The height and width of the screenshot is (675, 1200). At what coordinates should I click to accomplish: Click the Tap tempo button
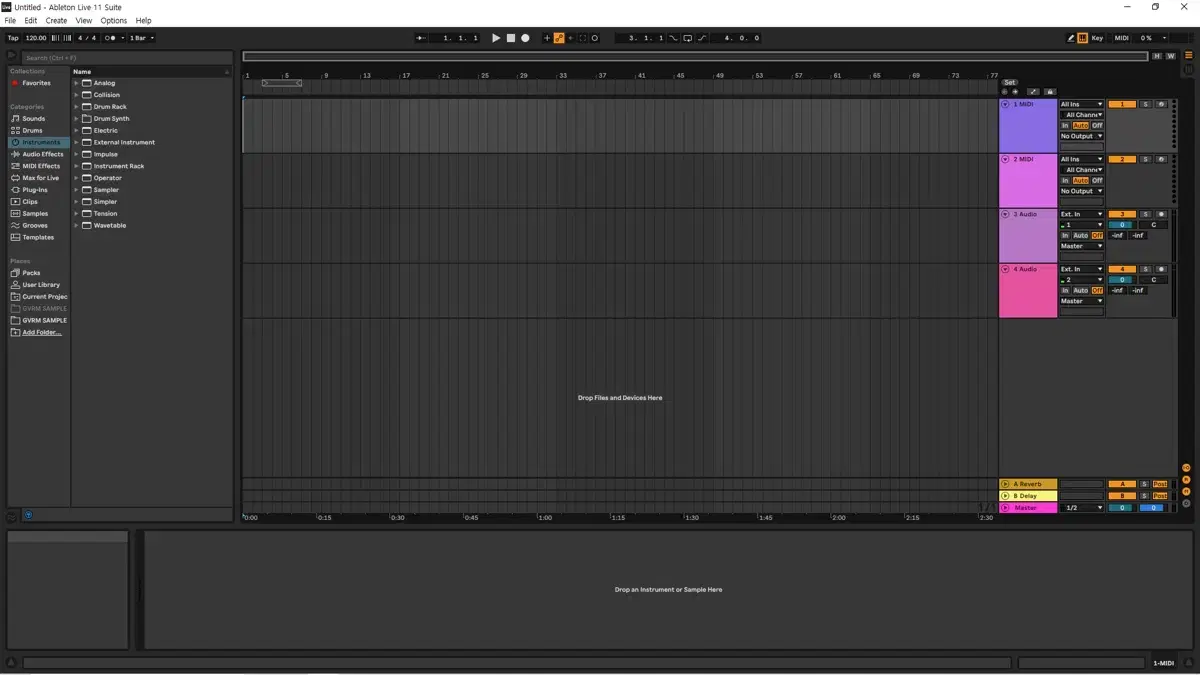13,38
